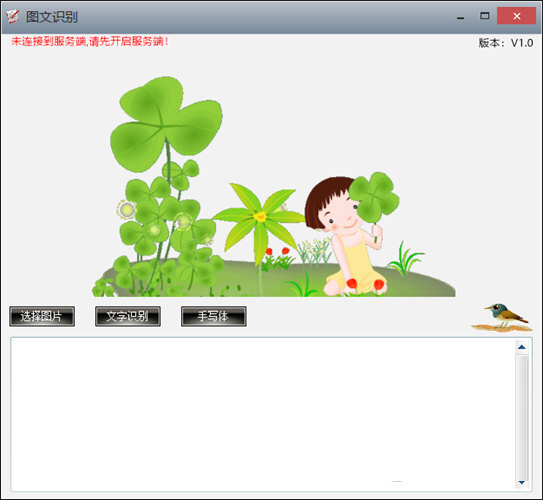Viewport: 543px width, 500px height.
Task: Close the window with the red X
Action: 516,16
